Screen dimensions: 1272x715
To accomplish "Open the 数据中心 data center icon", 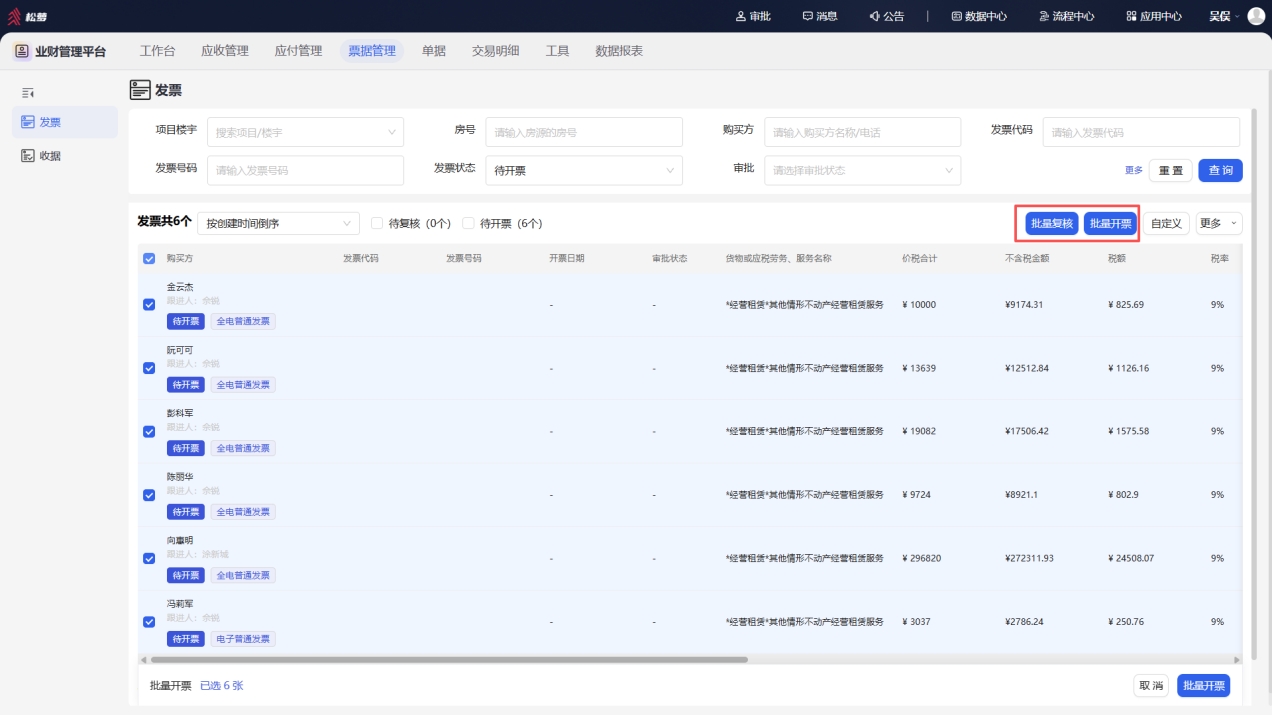I will pyautogui.click(x=956, y=16).
